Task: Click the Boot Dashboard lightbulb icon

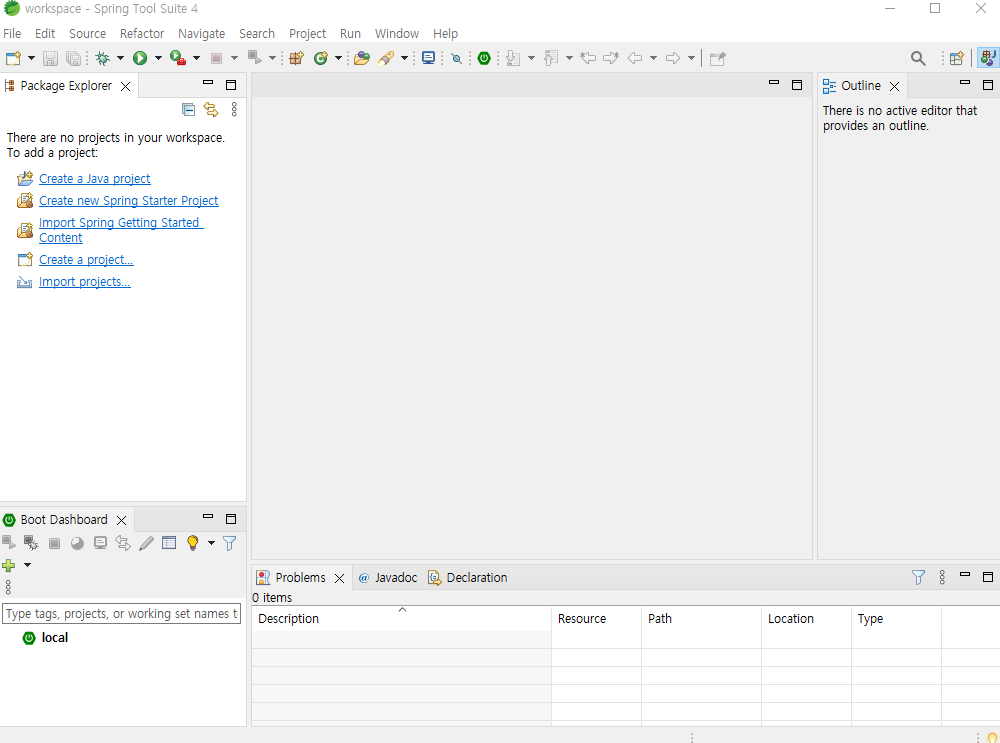Action: pos(193,543)
